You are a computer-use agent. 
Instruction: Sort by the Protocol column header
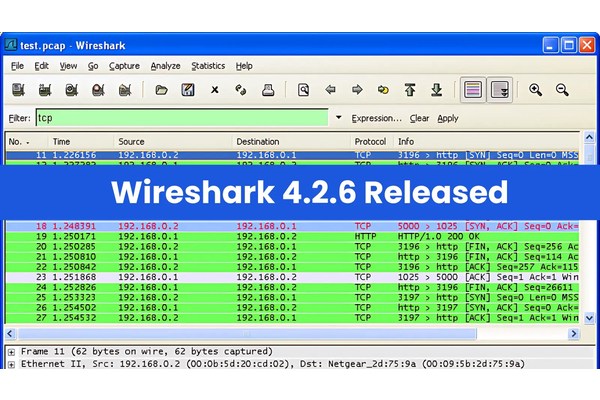pyautogui.click(x=372, y=142)
